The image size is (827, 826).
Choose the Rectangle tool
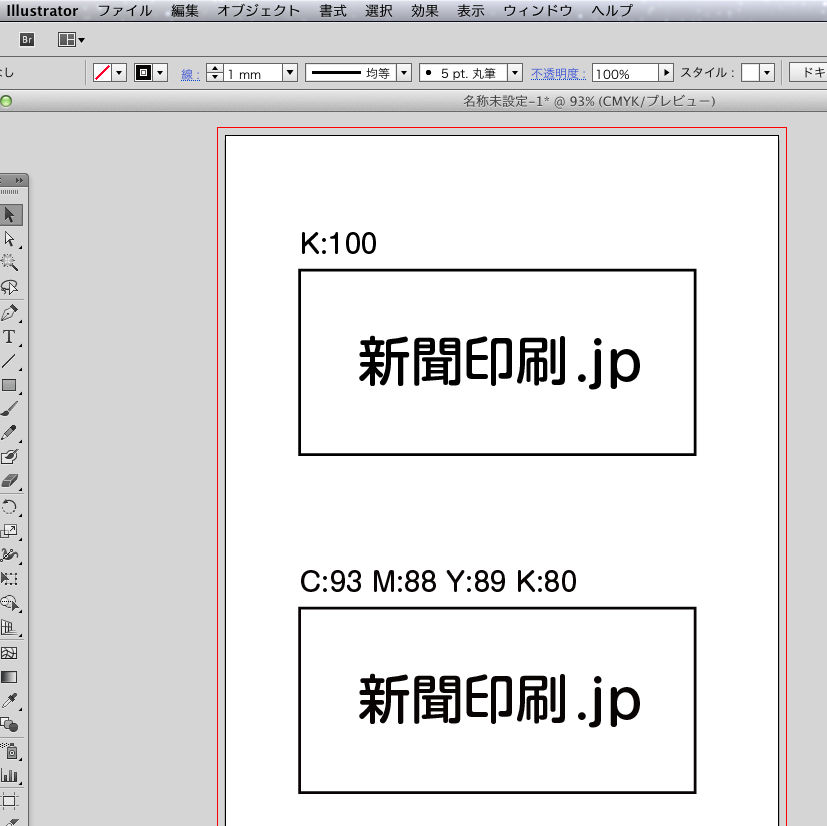[x=10, y=385]
